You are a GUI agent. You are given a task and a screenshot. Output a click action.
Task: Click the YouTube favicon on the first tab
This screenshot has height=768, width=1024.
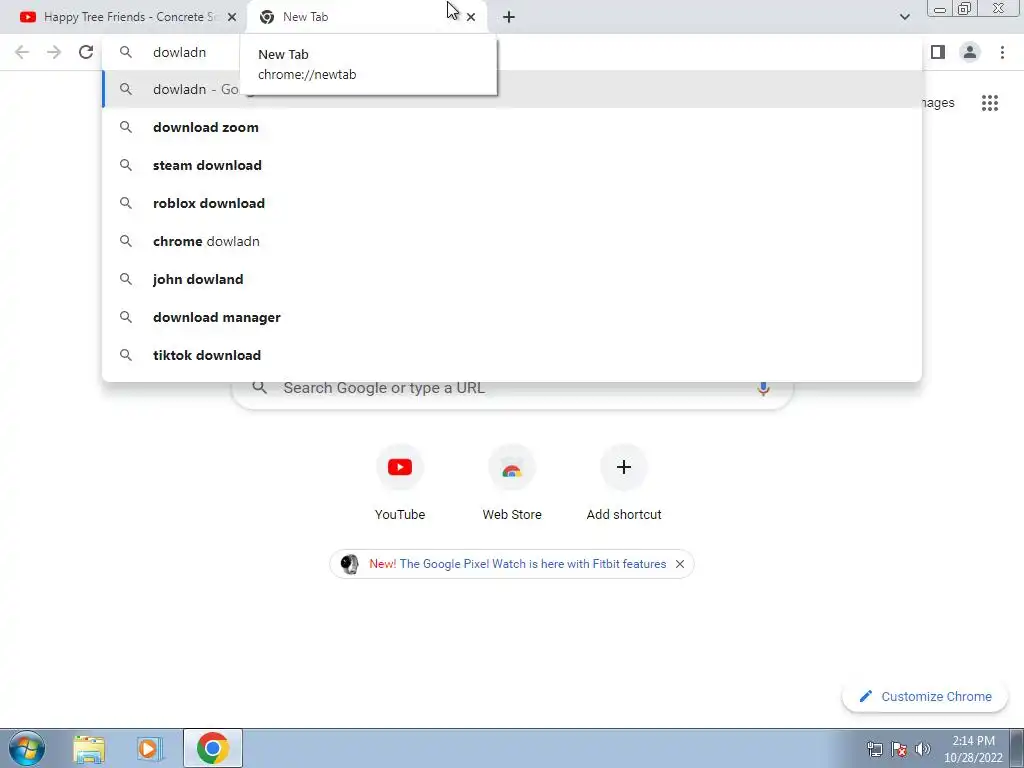[x=28, y=18]
